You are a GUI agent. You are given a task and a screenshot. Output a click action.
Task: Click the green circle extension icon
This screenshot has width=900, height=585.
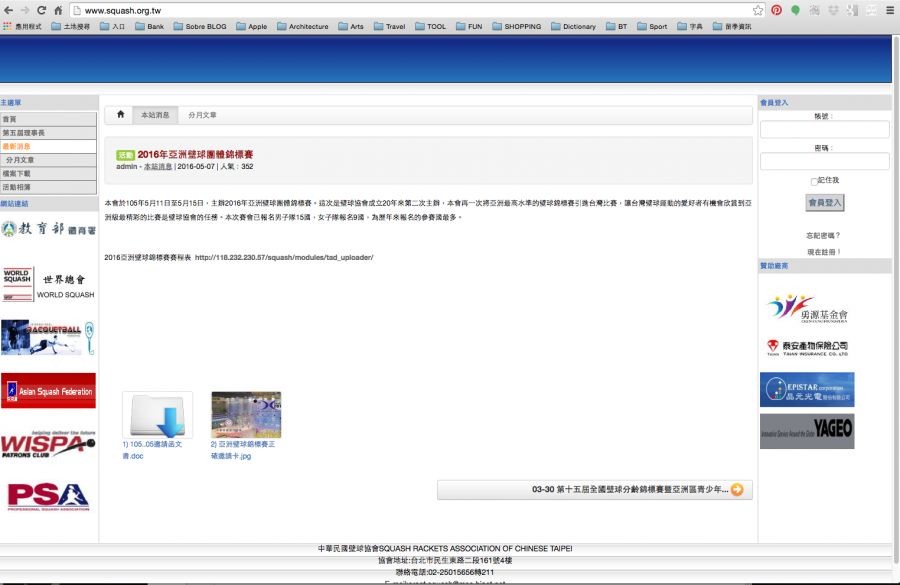[795, 10]
